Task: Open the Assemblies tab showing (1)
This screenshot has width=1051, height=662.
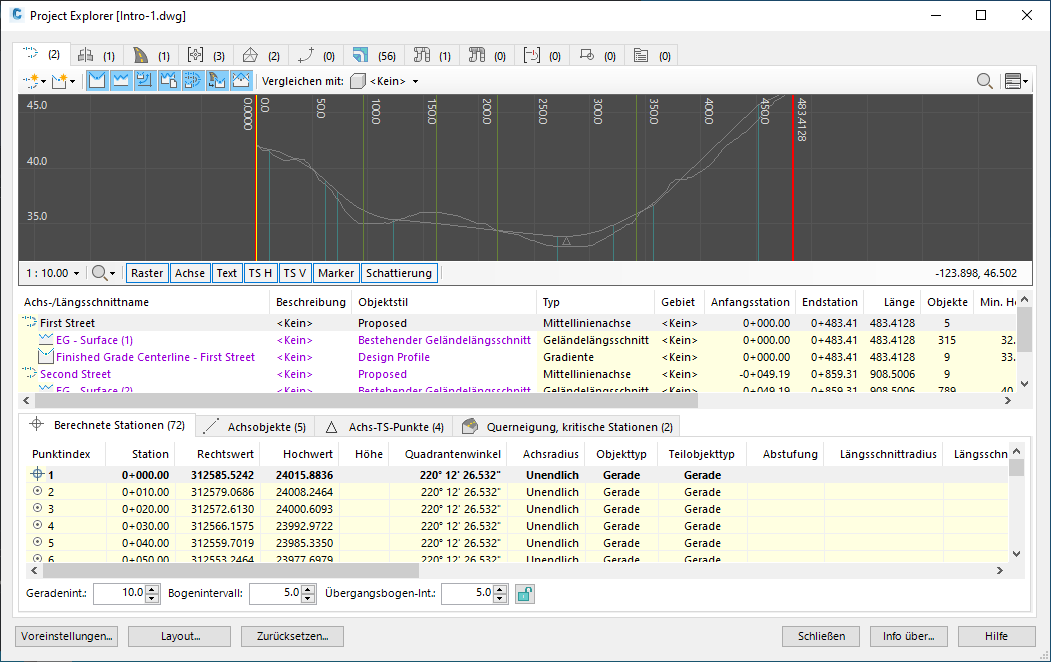Action: coord(97,56)
